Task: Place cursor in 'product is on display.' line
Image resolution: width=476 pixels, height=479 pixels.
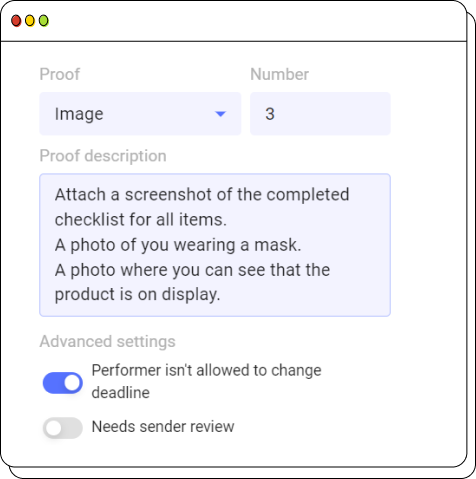Action: pyautogui.click(x=137, y=295)
